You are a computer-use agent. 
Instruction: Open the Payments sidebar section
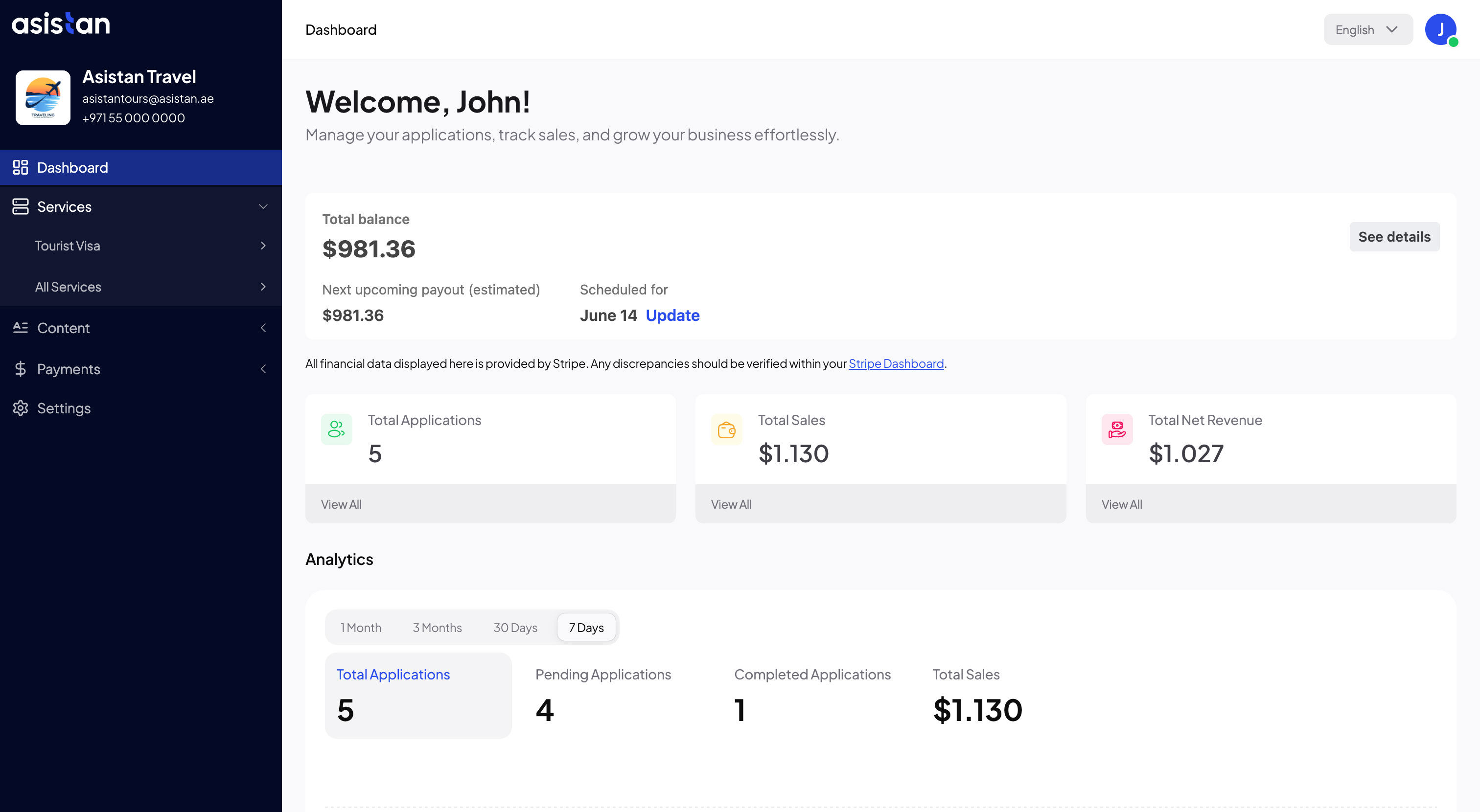pos(141,369)
